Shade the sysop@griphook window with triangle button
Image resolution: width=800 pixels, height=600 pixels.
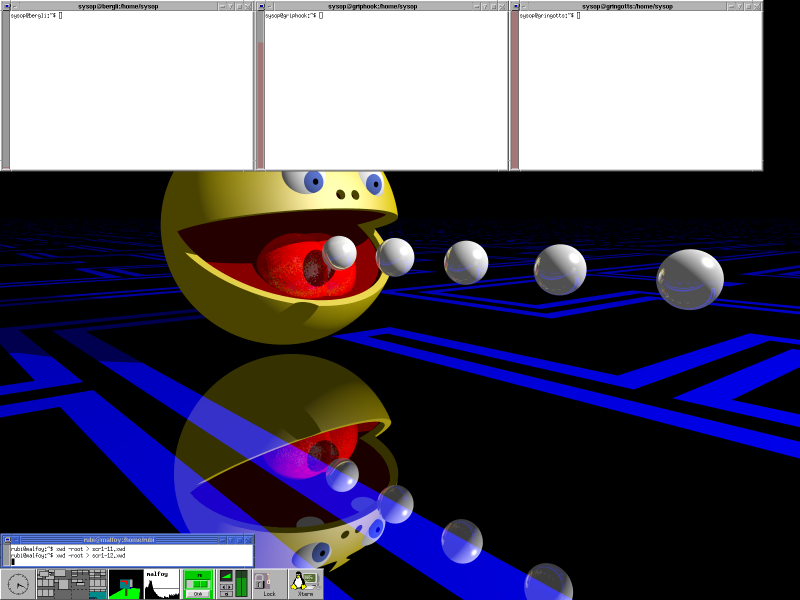click(485, 6)
